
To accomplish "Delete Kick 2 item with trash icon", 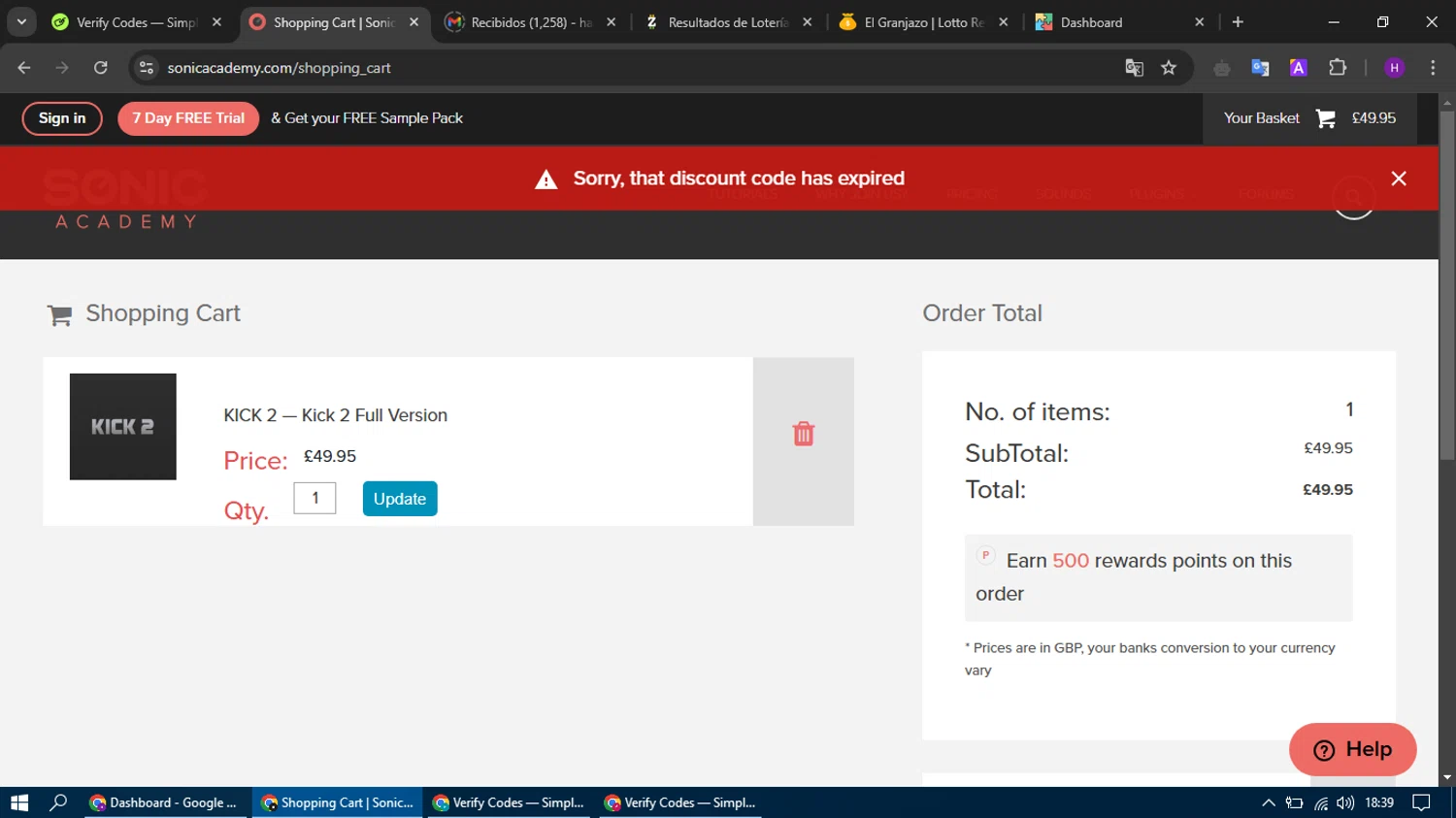I will tap(803, 434).
